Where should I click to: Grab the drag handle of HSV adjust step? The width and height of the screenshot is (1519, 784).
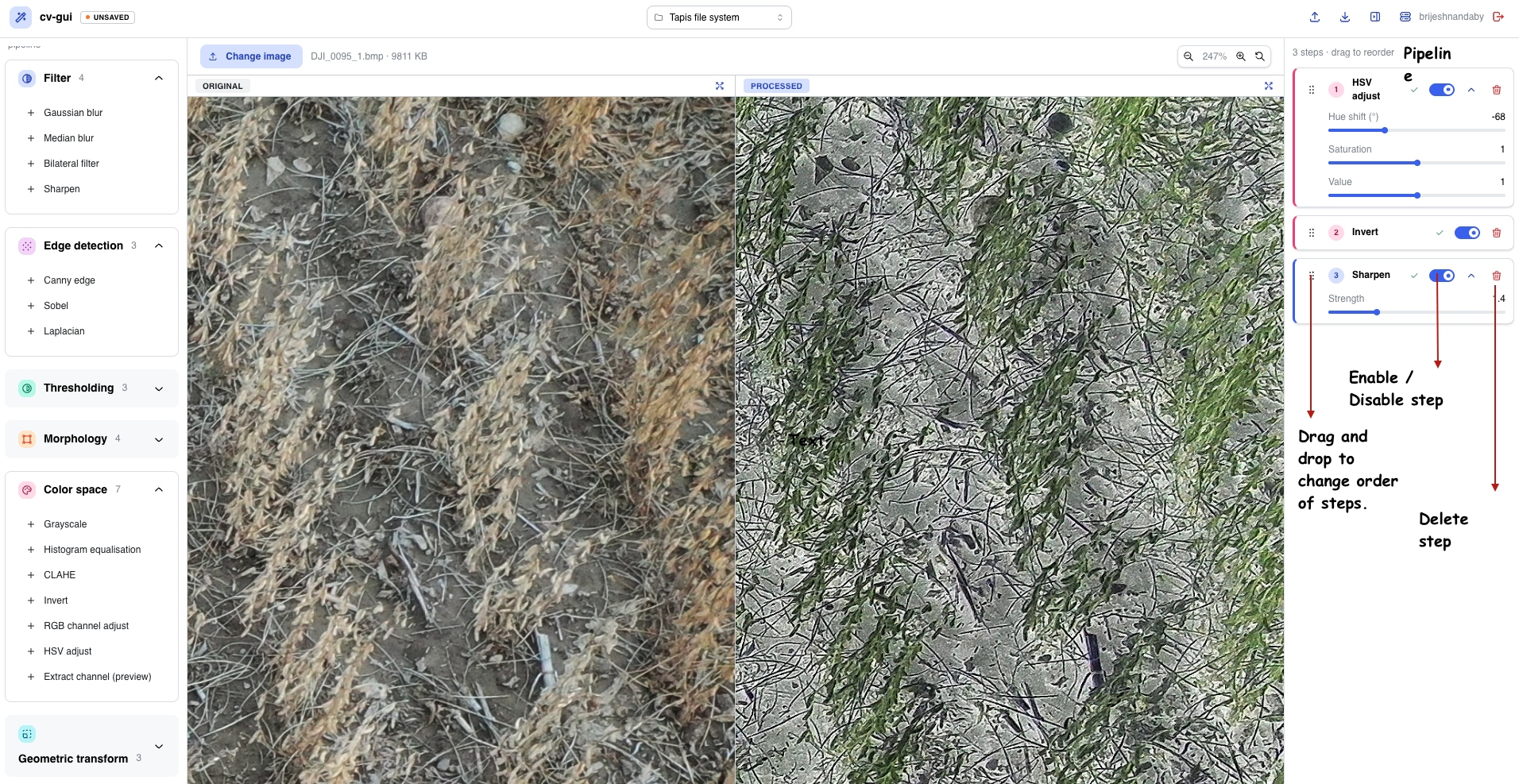click(x=1312, y=90)
